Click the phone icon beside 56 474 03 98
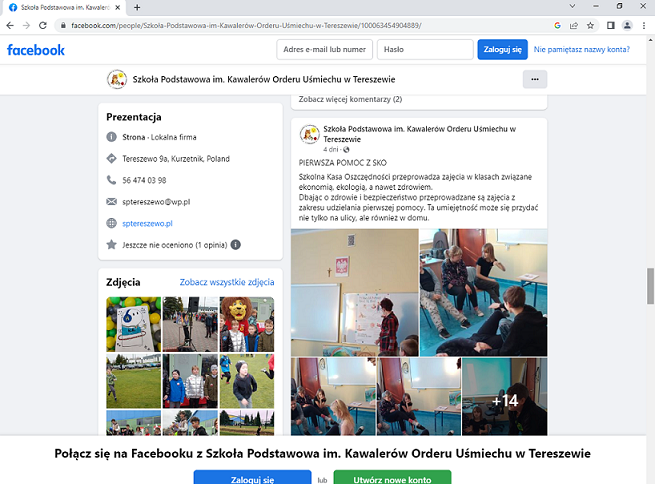The width and height of the screenshot is (655, 484). tap(112, 180)
